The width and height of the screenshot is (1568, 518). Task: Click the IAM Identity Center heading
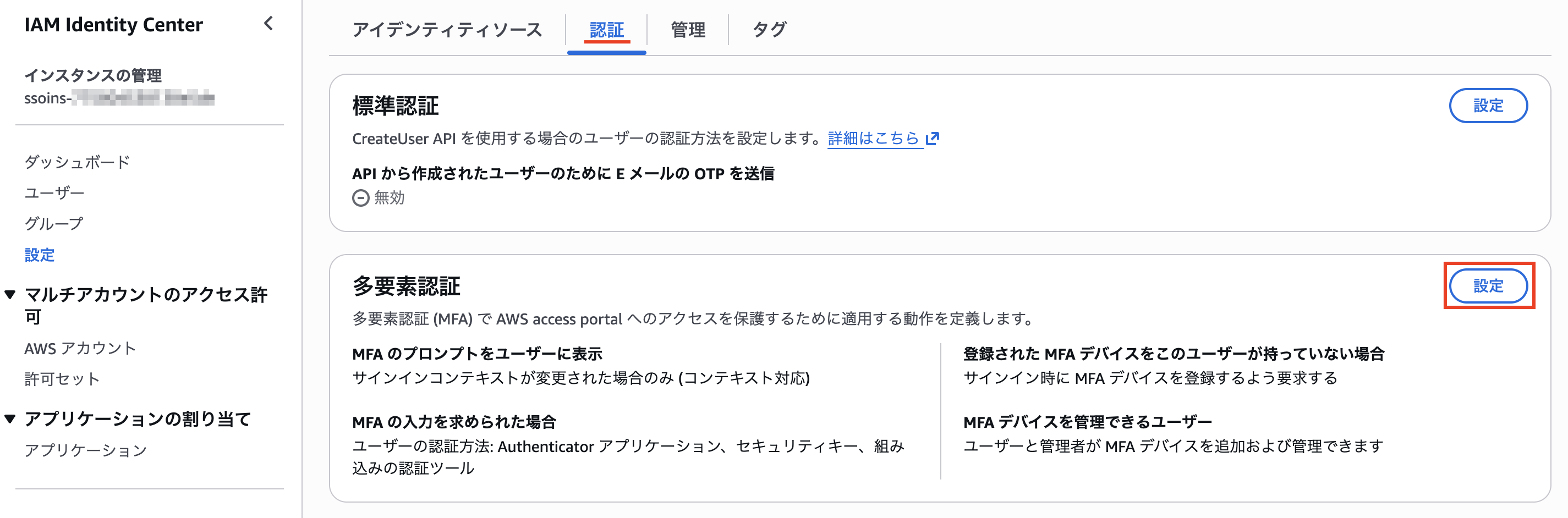point(113,25)
